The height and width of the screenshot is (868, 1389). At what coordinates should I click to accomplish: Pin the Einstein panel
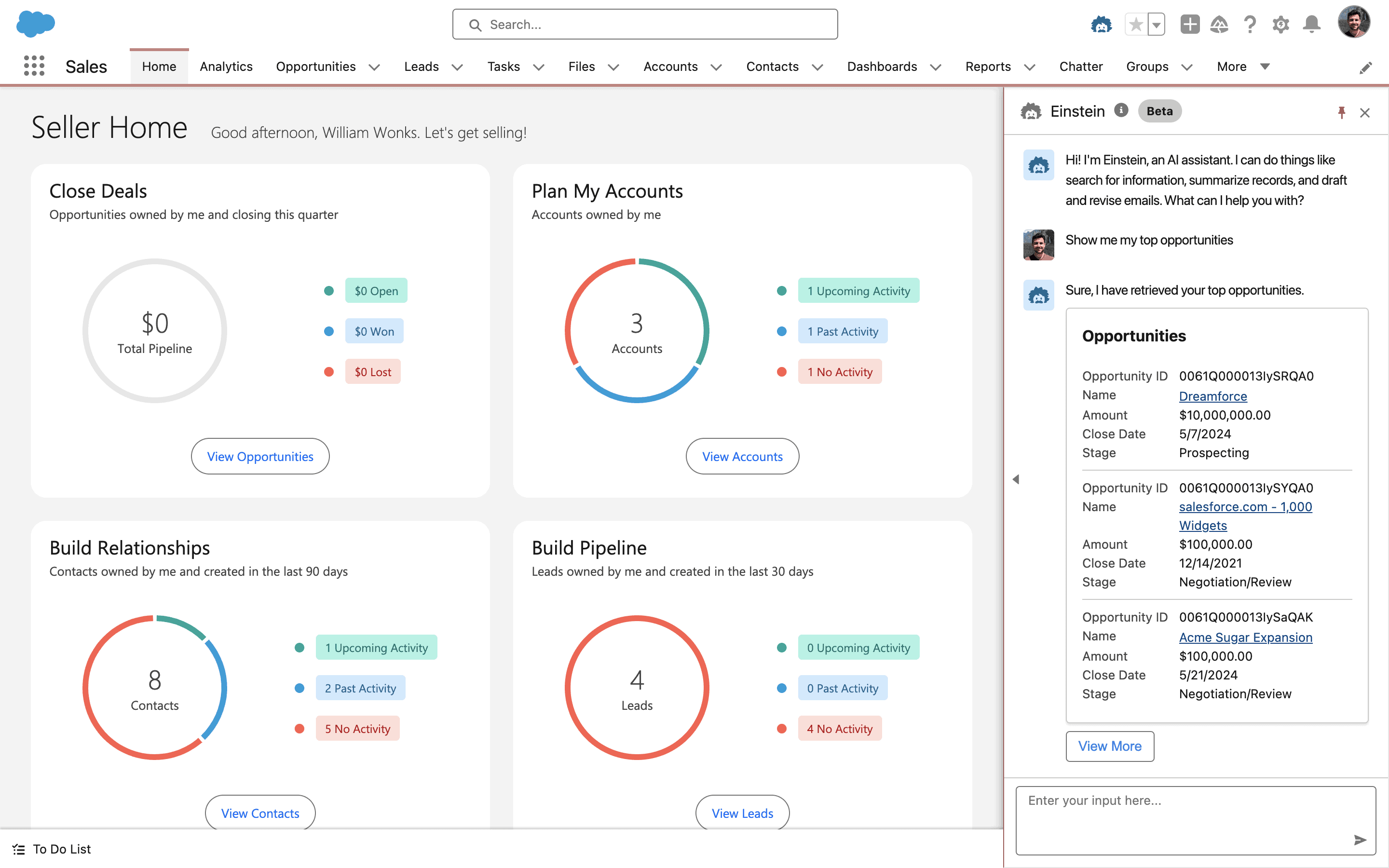(1341, 112)
